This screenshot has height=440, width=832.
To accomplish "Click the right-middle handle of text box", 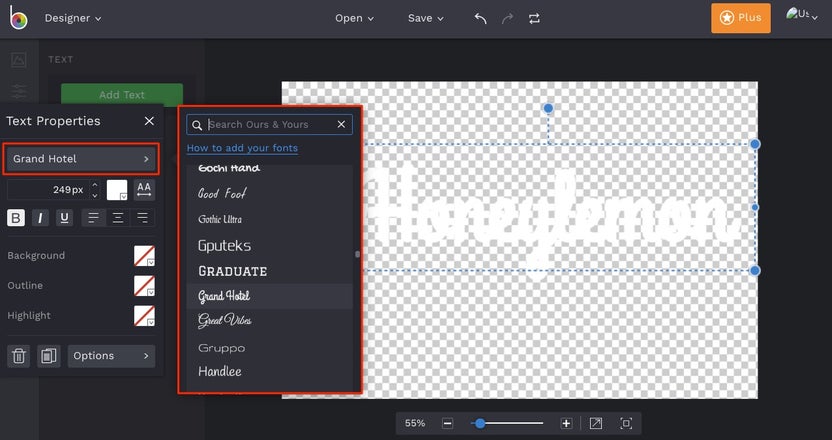I will point(755,207).
